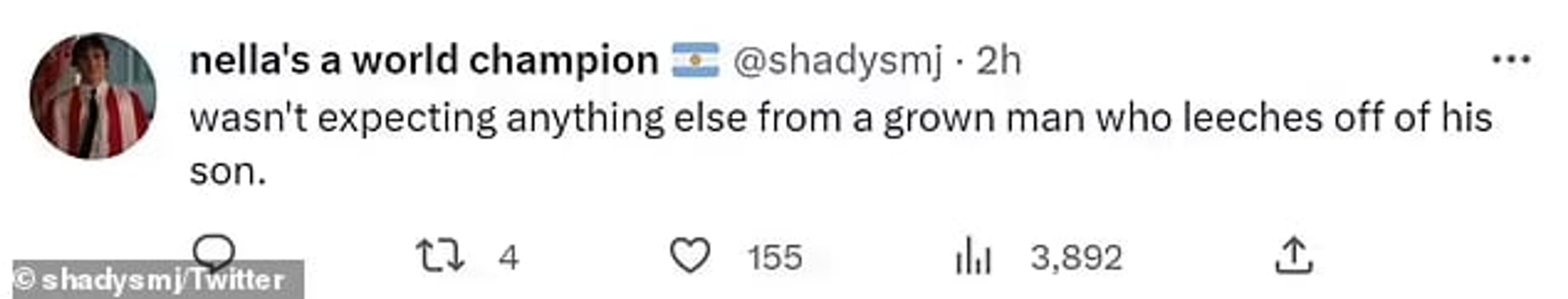
Task: Click the retweet count of 4
Action: 508,258
